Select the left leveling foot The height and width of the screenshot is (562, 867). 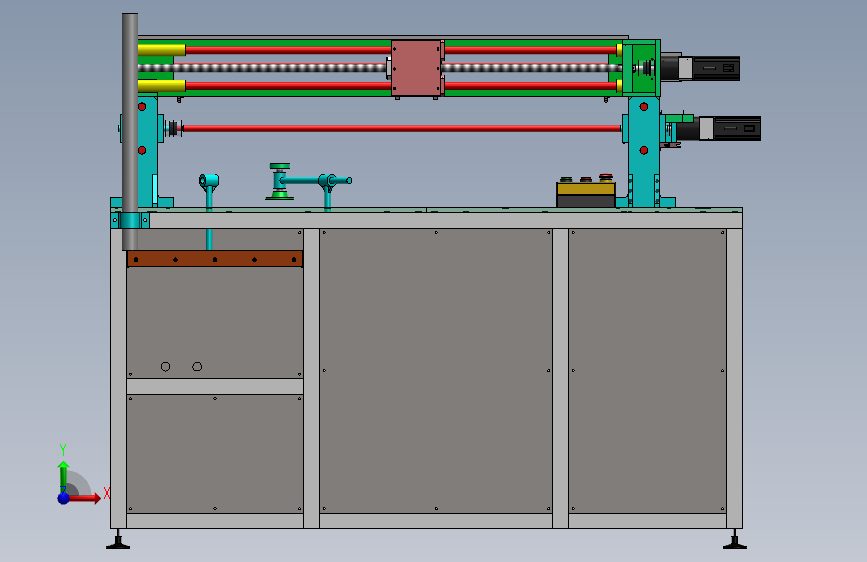118,540
